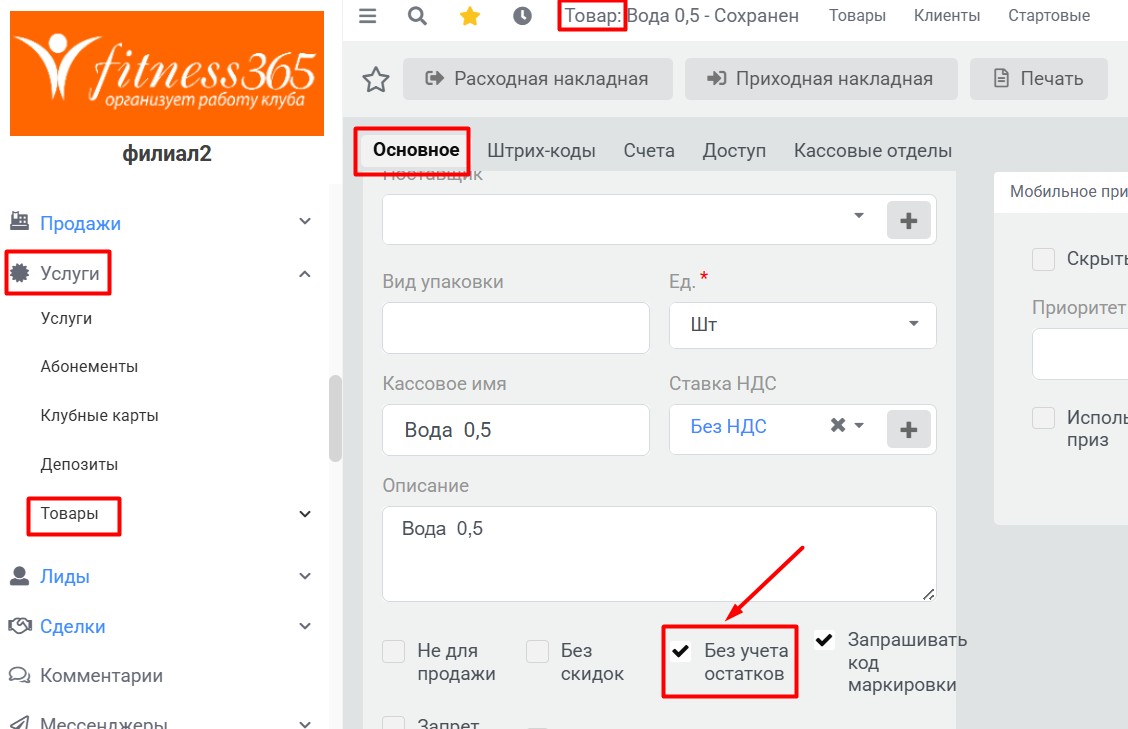
Task: Click the Приходная накладная button
Action: 821,78
